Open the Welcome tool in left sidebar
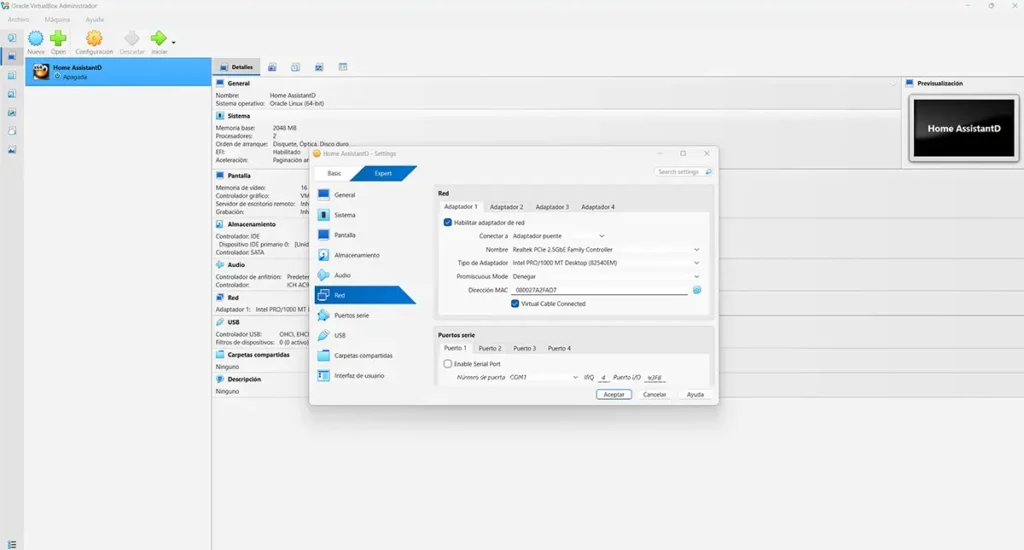 (12, 38)
